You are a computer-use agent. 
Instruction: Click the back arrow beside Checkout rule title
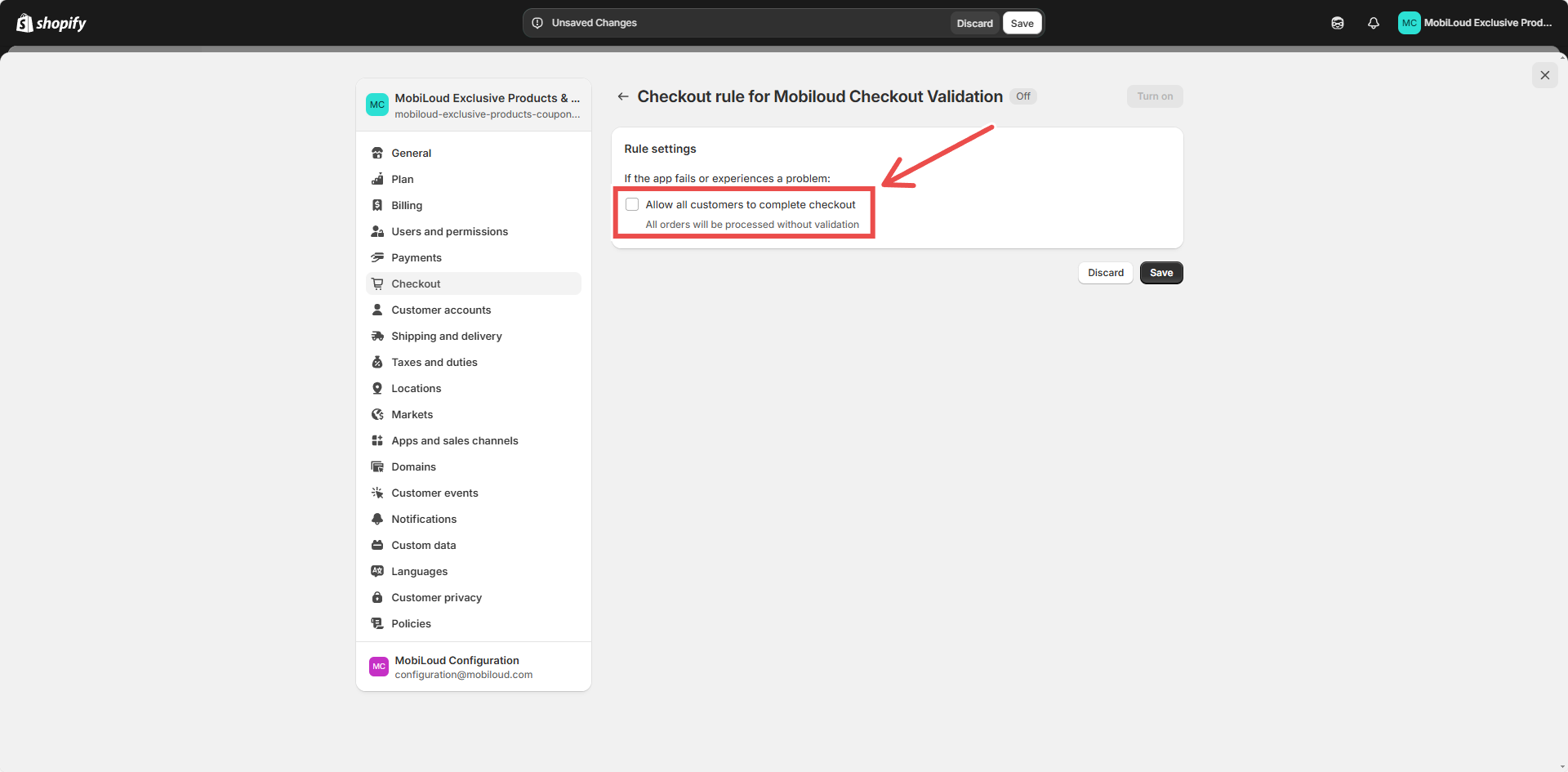click(623, 96)
